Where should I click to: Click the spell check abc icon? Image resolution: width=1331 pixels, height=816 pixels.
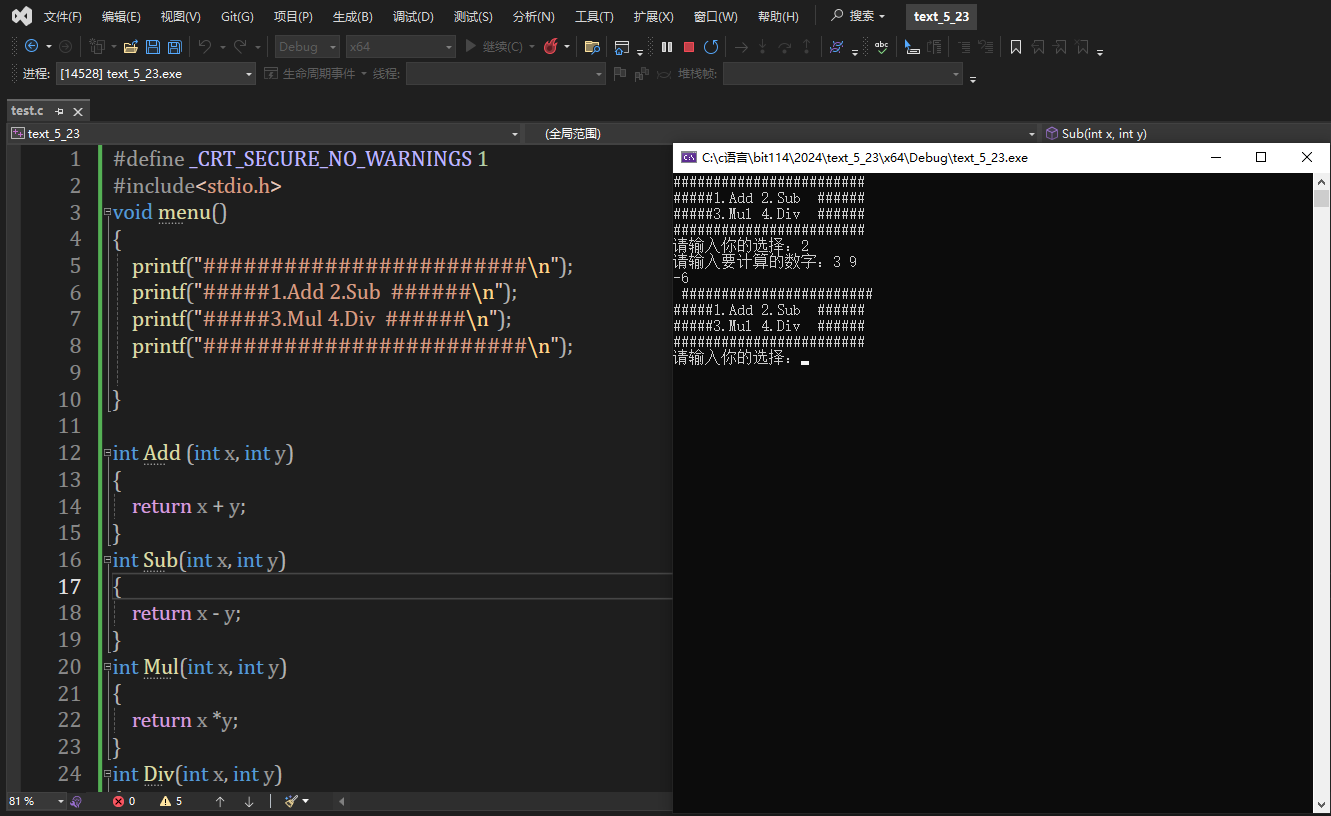pos(881,46)
